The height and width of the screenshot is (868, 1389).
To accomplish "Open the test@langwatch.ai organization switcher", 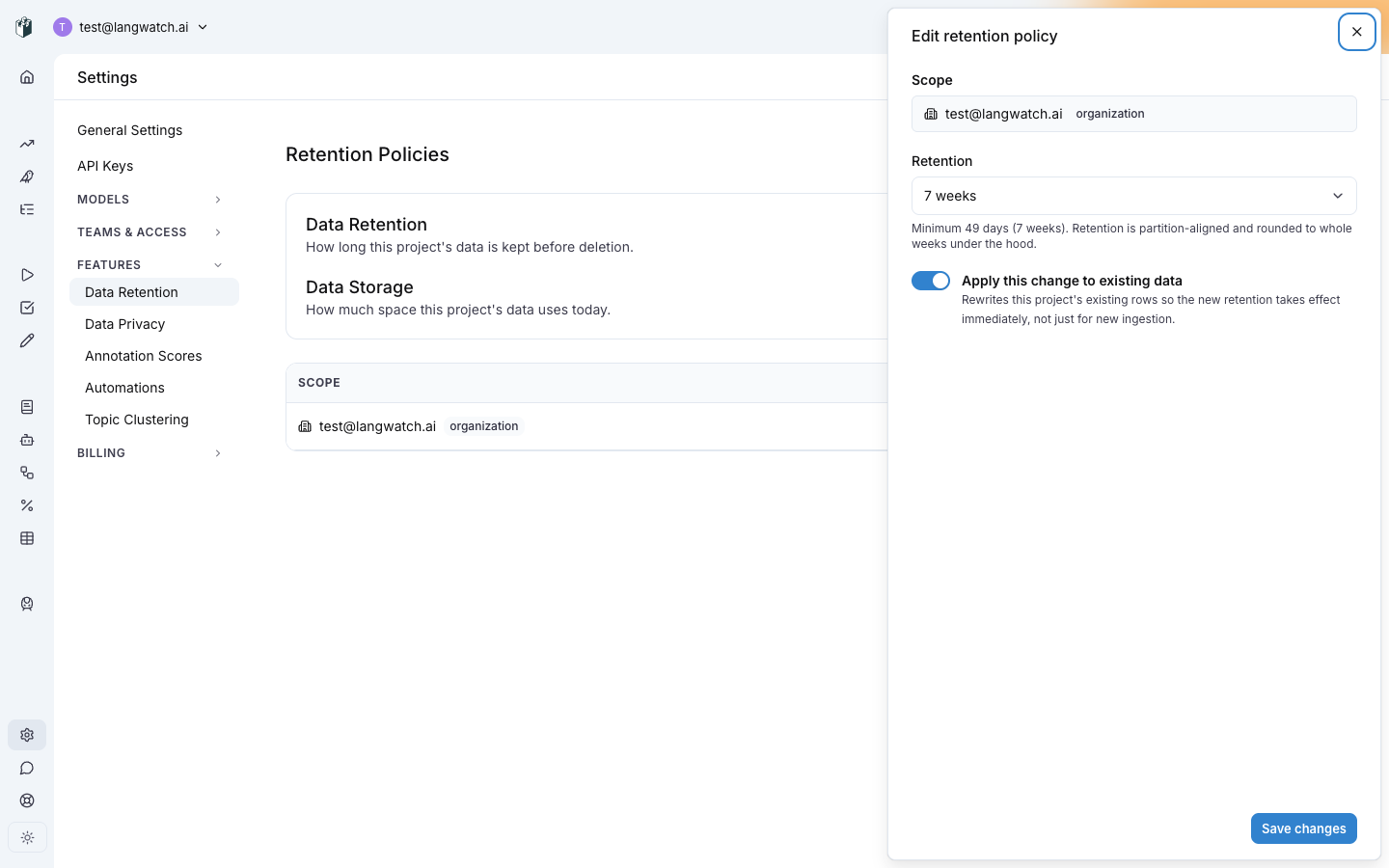I will point(131,27).
